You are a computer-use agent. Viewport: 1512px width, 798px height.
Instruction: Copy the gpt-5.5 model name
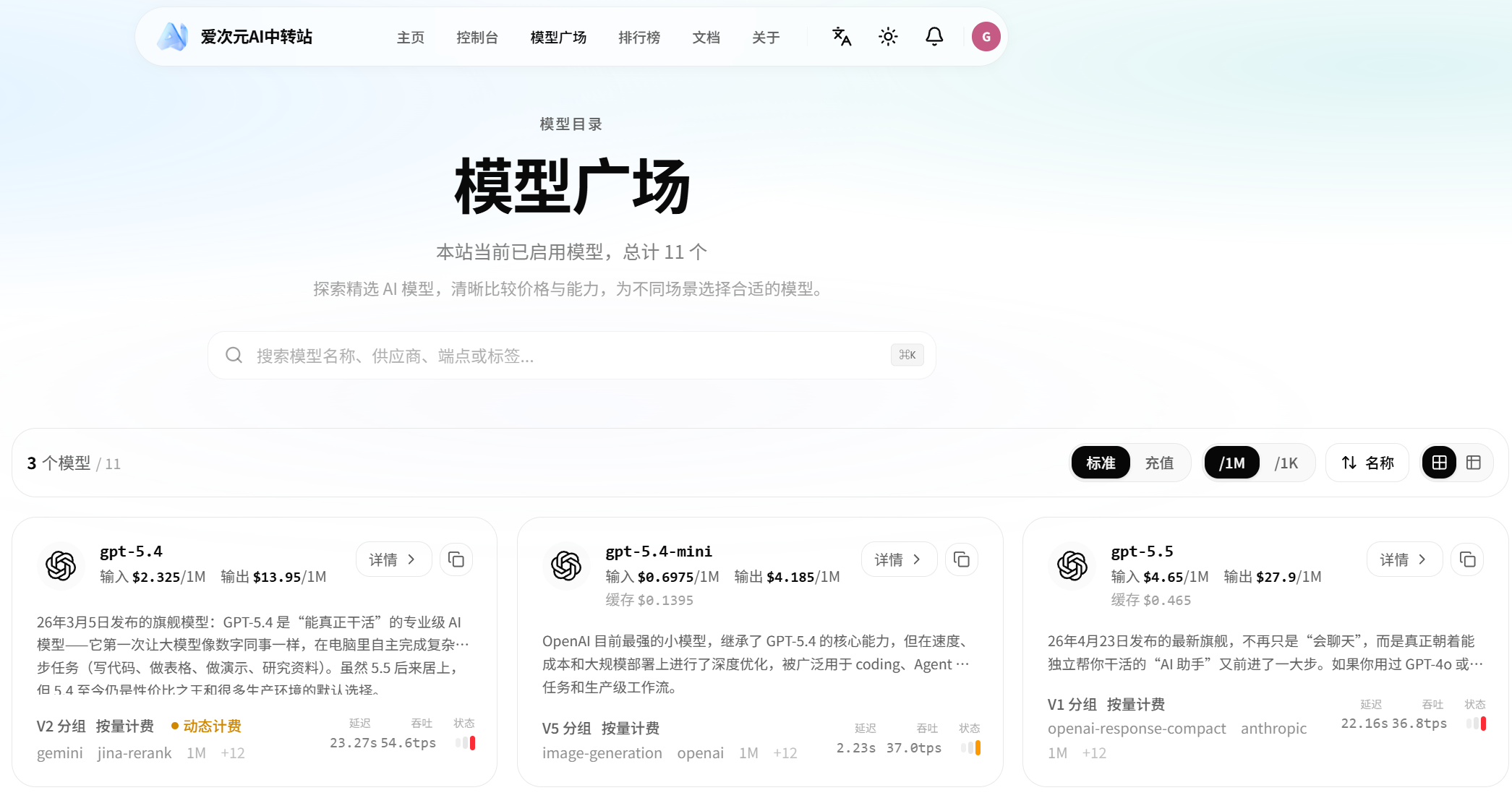[1467, 559]
